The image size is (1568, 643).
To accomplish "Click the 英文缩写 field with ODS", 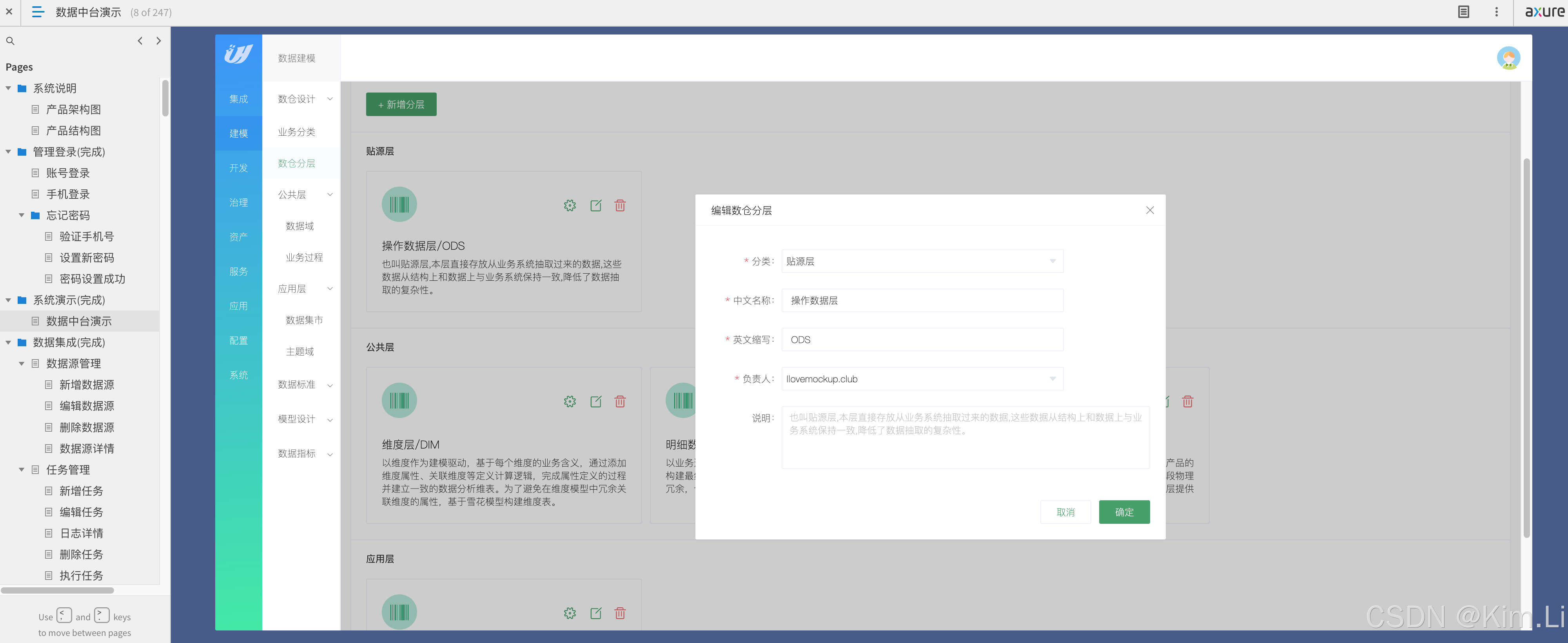I will pyautogui.click(x=922, y=340).
